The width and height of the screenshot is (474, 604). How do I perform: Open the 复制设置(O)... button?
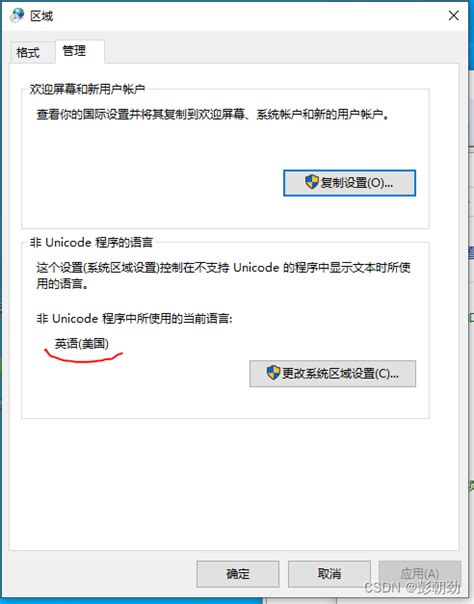pyautogui.click(x=350, y=183)
